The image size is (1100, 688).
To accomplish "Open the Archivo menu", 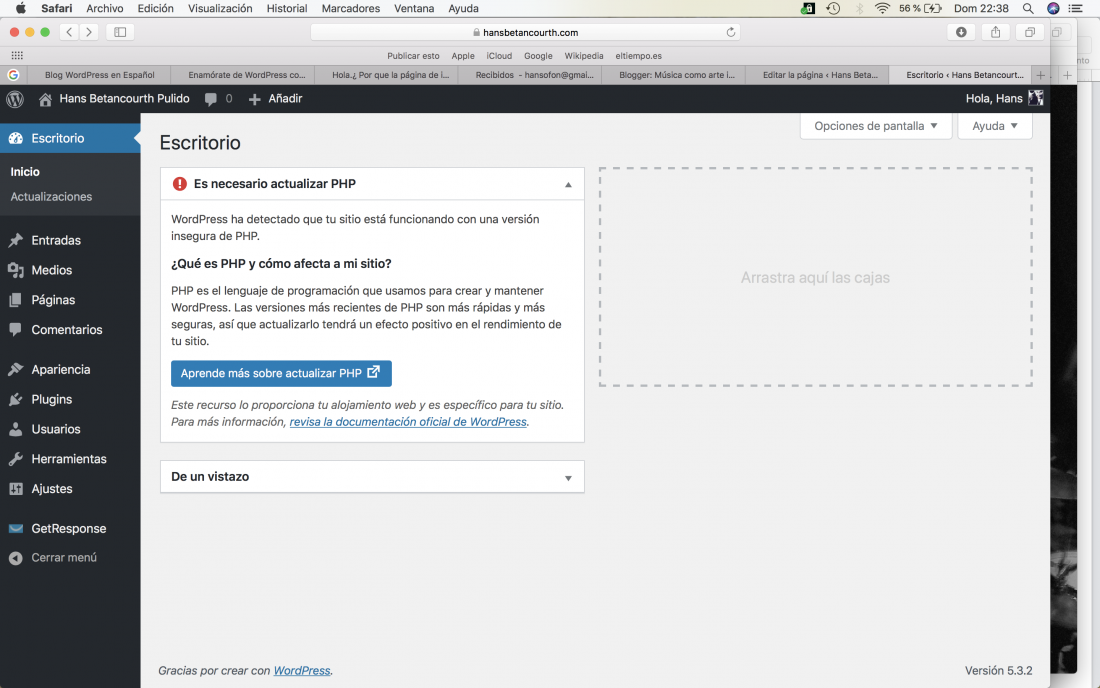I will [105, 8].
